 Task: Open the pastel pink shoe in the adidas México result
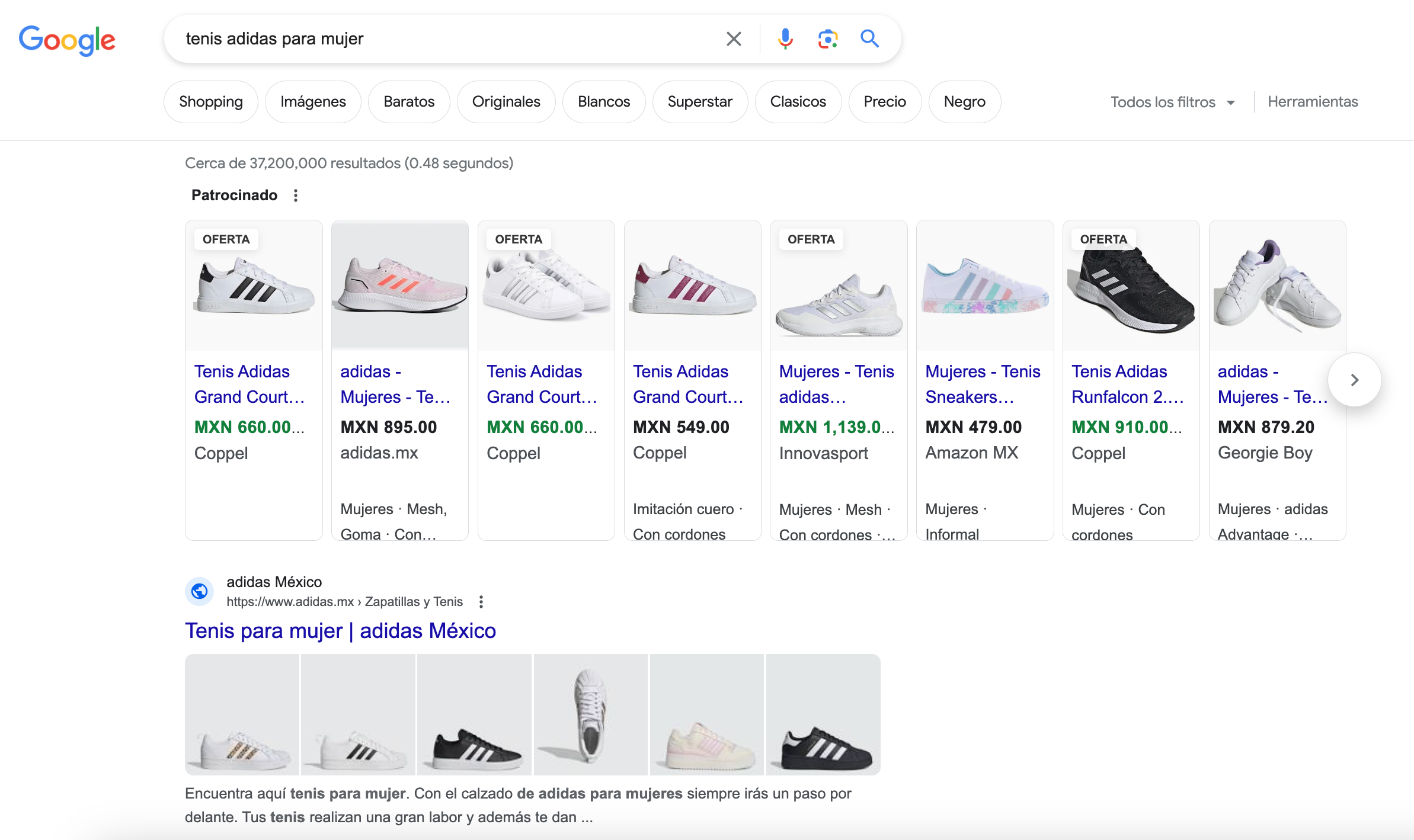click(x=707, y=714)
